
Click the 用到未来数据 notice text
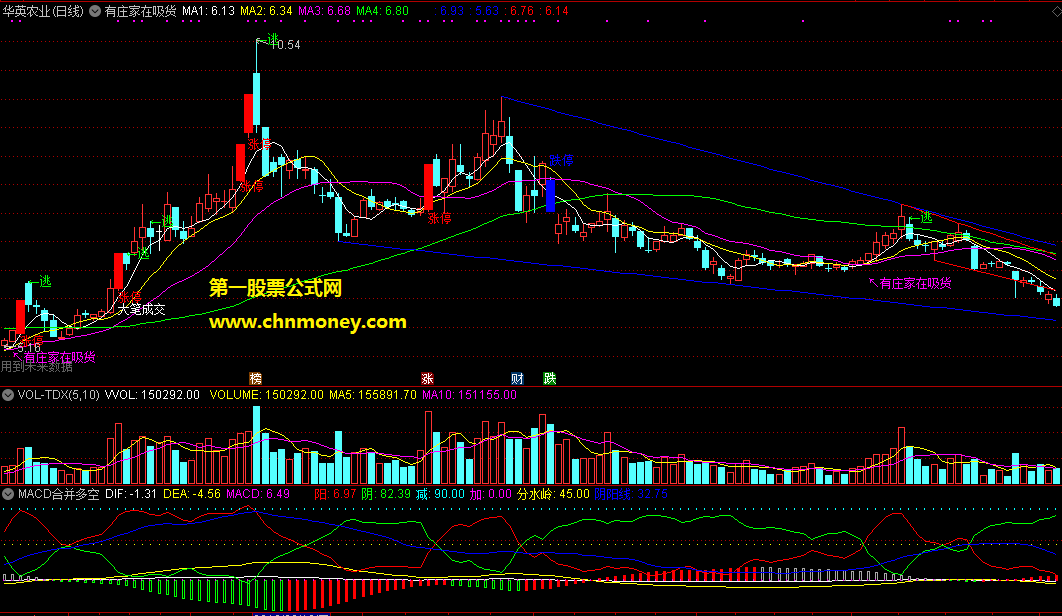[37, 367]
